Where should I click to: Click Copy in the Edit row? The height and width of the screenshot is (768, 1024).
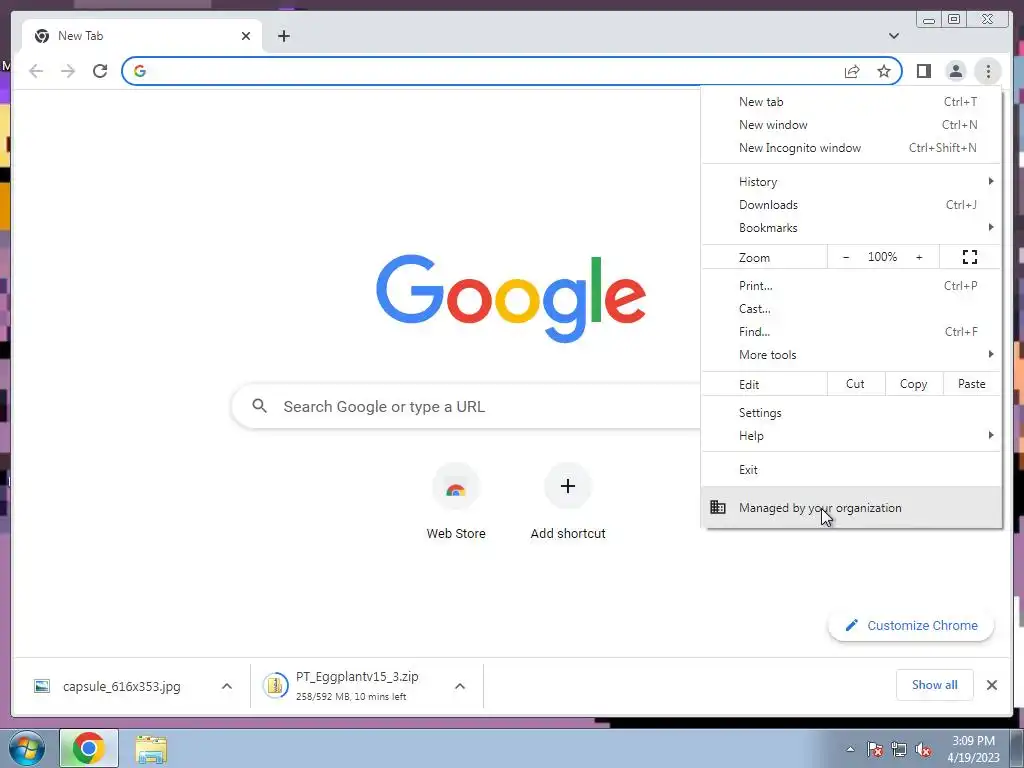pos(914,384)
